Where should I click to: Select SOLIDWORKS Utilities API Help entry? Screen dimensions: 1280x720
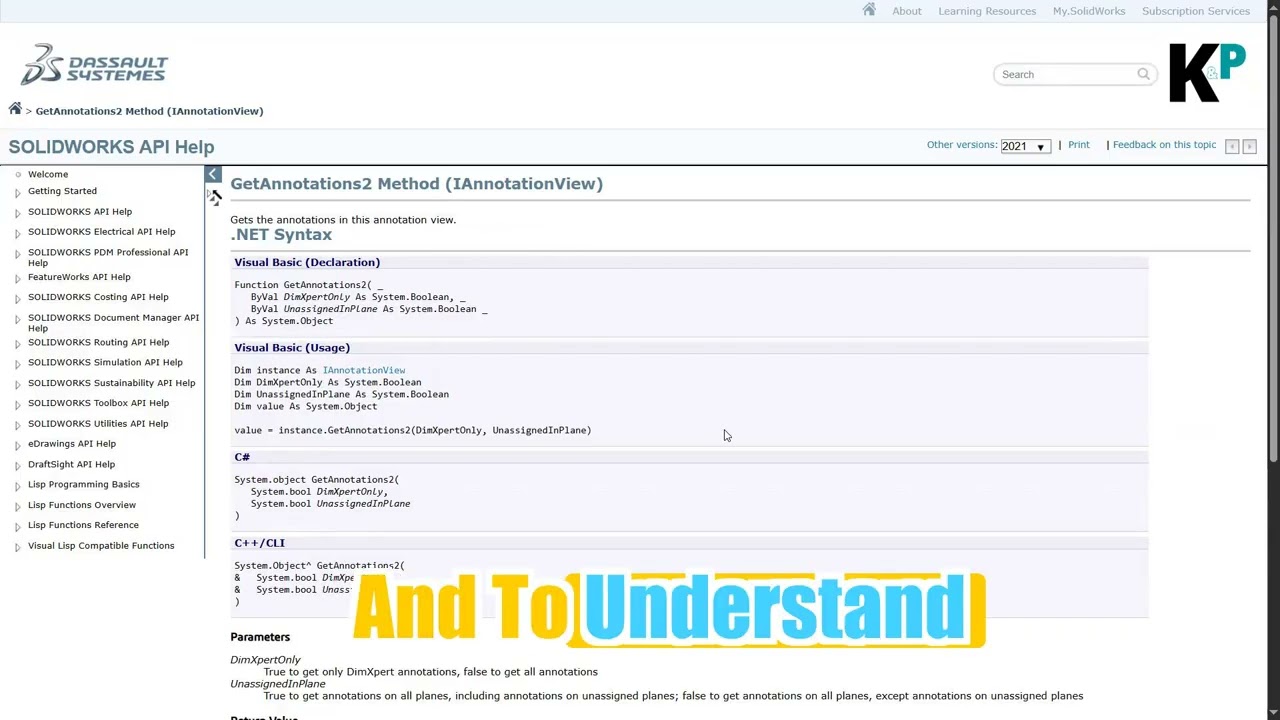tap(98, 424)
